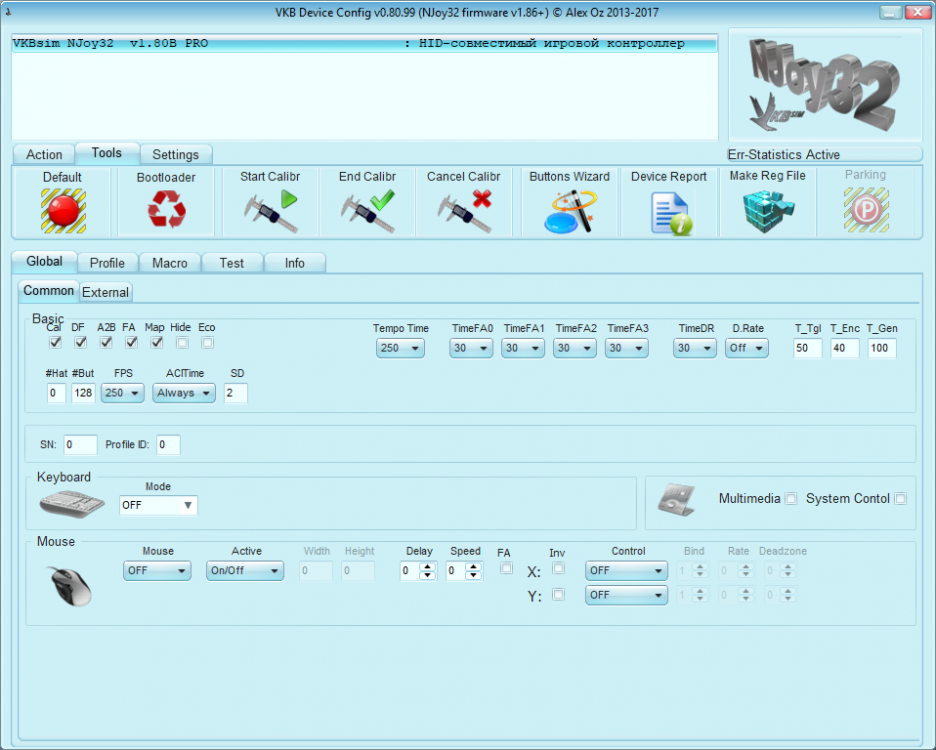Toggle the DF checkbox

coord(81,343)
